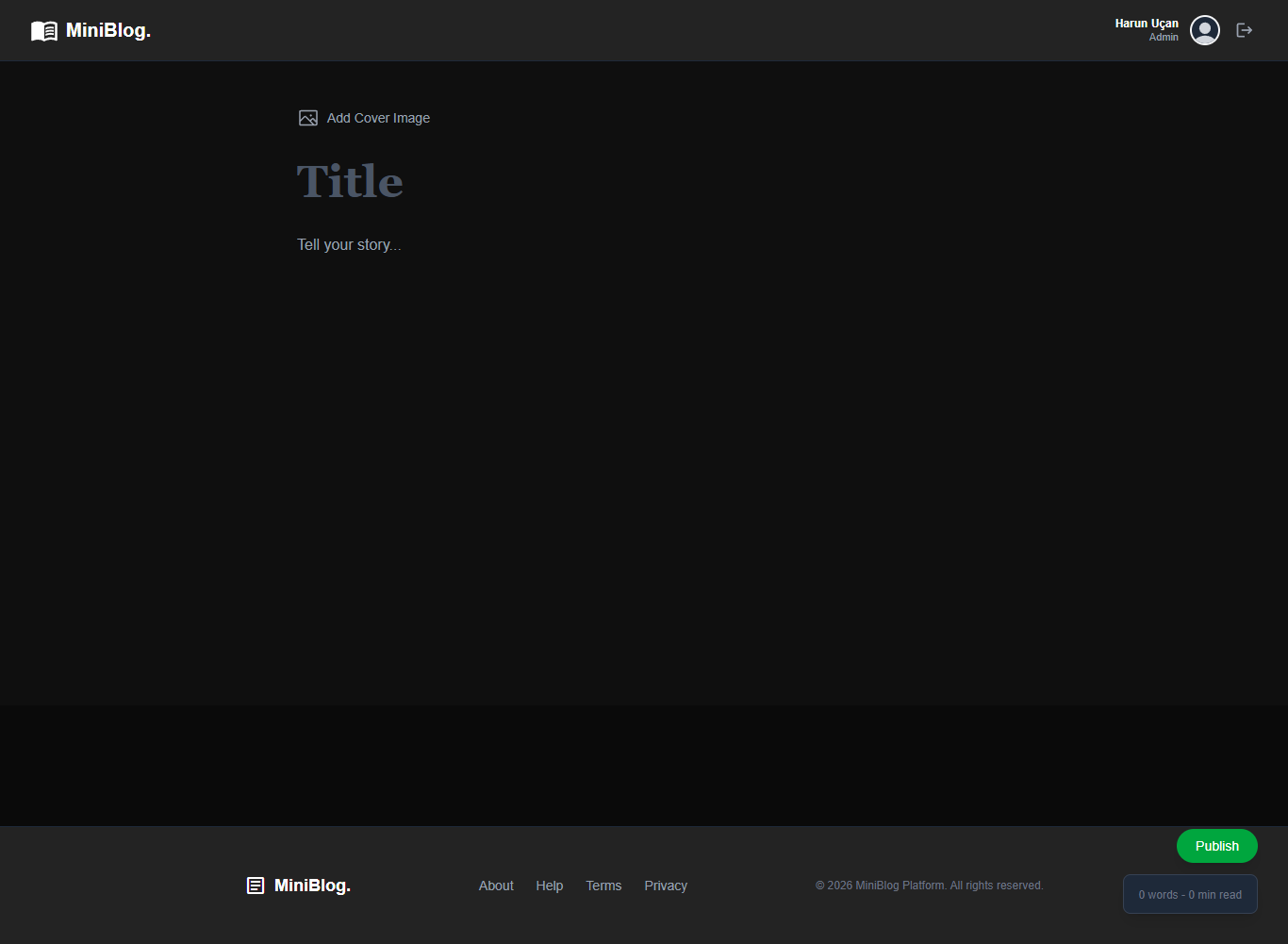Open the About page from the footer
Image resolution: width=1288 pixels, height=944 pixels.
pyautogui.click(x=496, y=886)
